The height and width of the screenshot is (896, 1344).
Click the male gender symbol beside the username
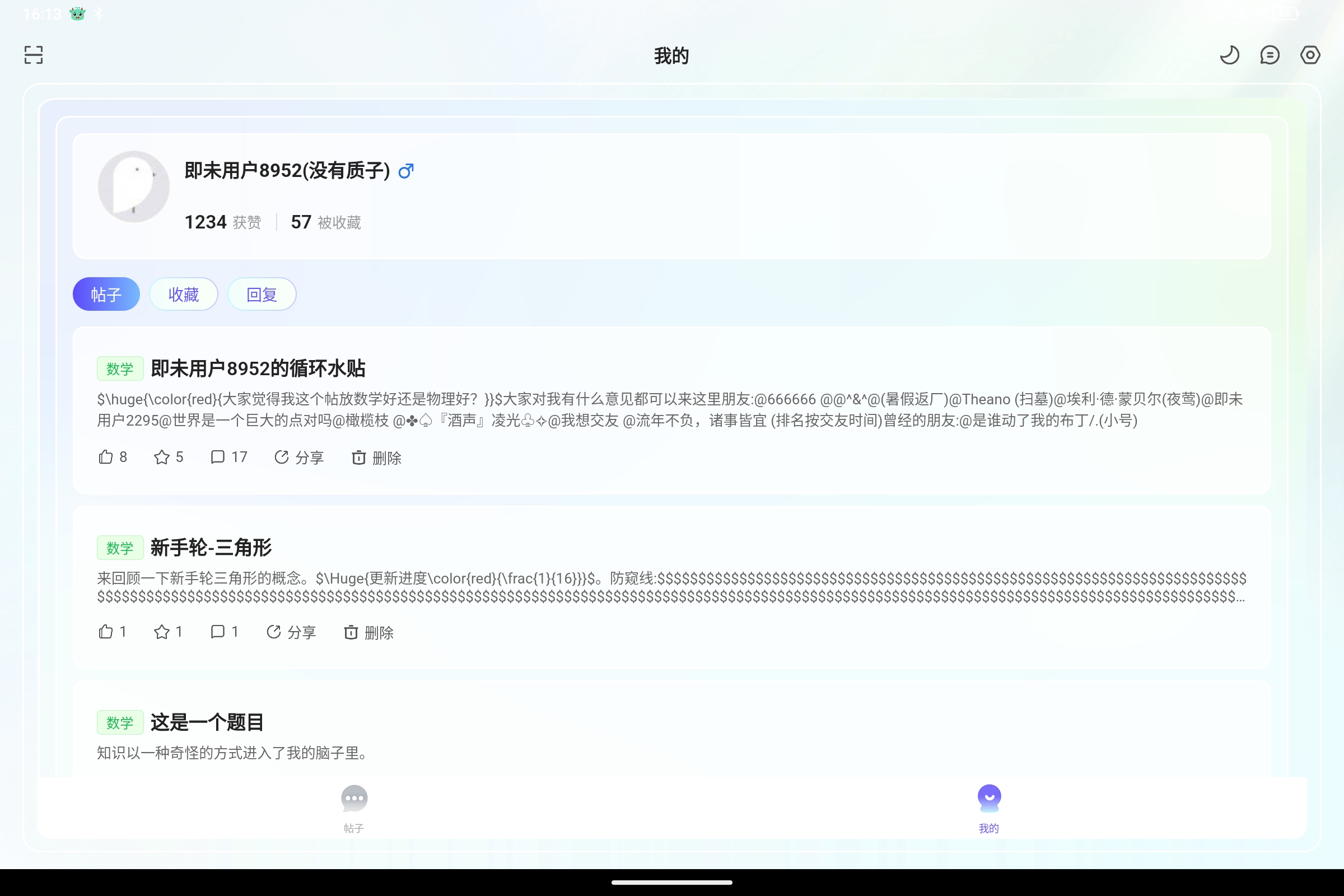click(x=405, y=170)
